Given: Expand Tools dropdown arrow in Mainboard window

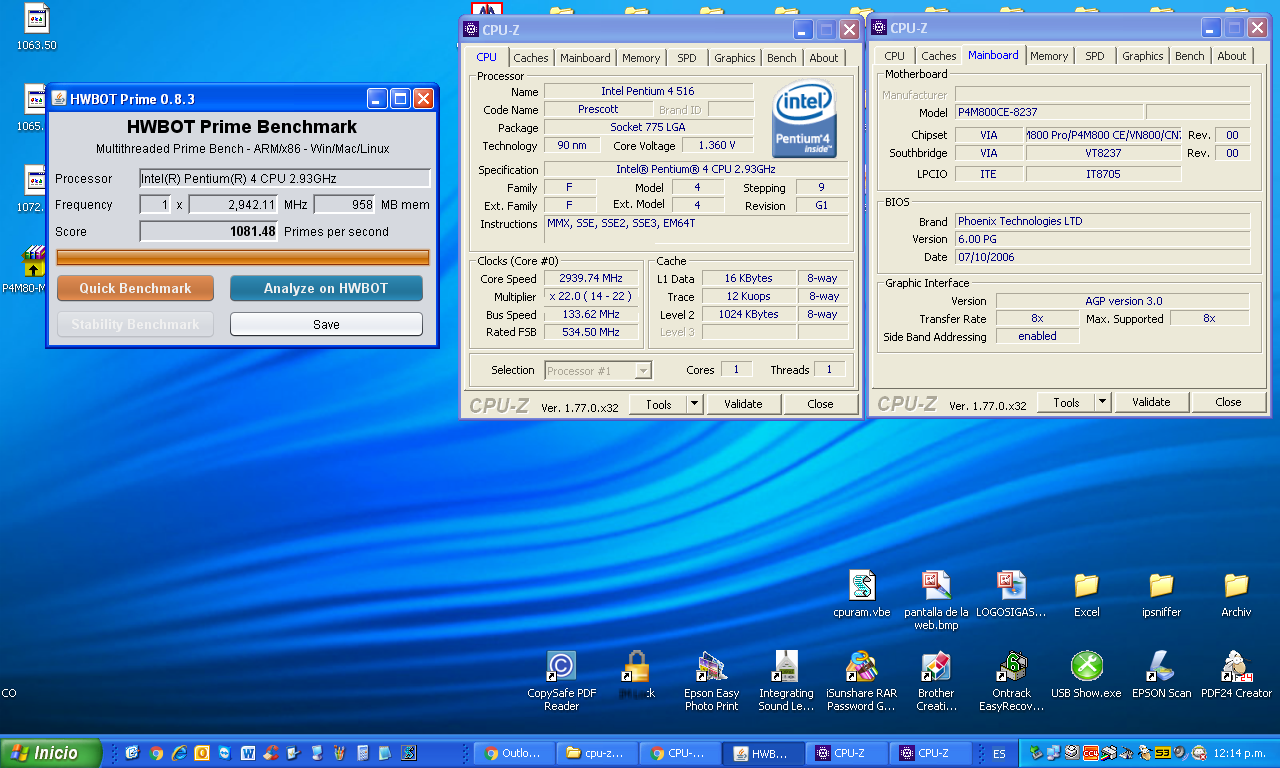Looking at the screenshot, I should (x=1103, y=402).
